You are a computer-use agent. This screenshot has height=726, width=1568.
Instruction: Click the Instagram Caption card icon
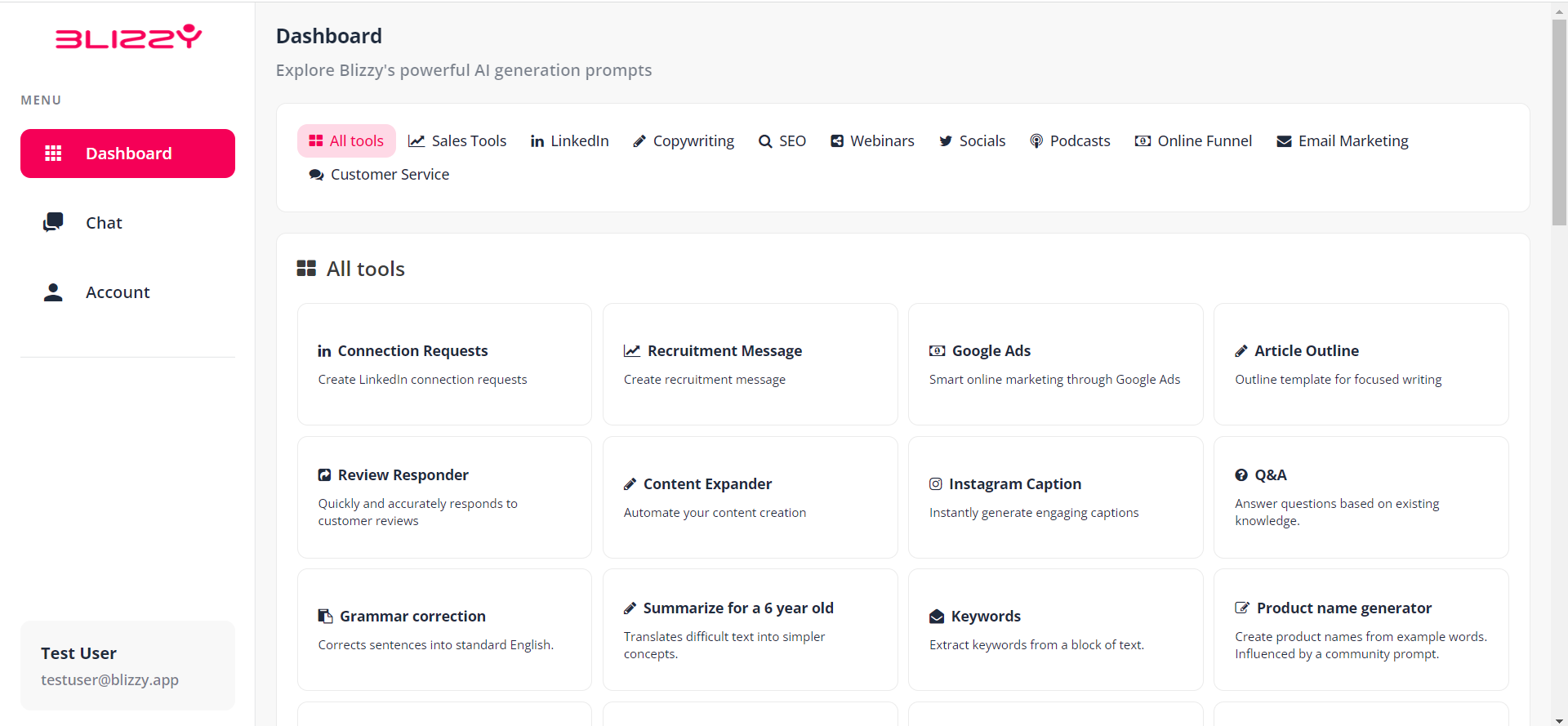click(936, 484)
